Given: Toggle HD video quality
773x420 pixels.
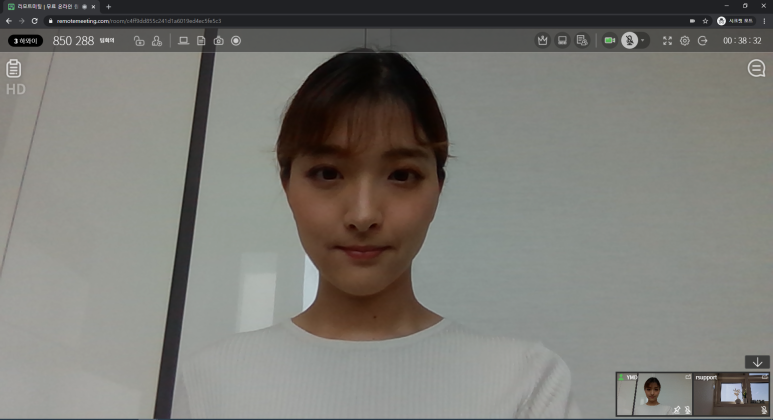Looking at the screenshot, I should click(x=15, y=89).
